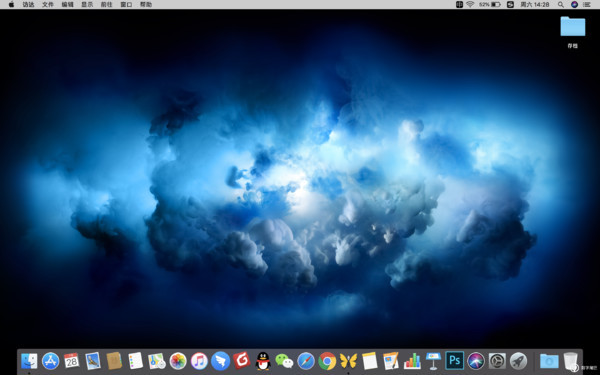Viewport: 600px width, 375px height.
Task: Open the Wi-Fi status menu
Action: click(470, 5)
